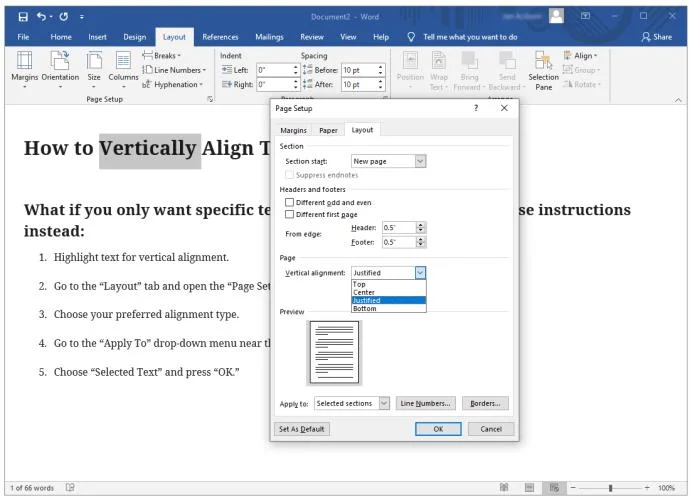Enable Different odd and even checkbox
690x498 pixels.
point(289,202)
